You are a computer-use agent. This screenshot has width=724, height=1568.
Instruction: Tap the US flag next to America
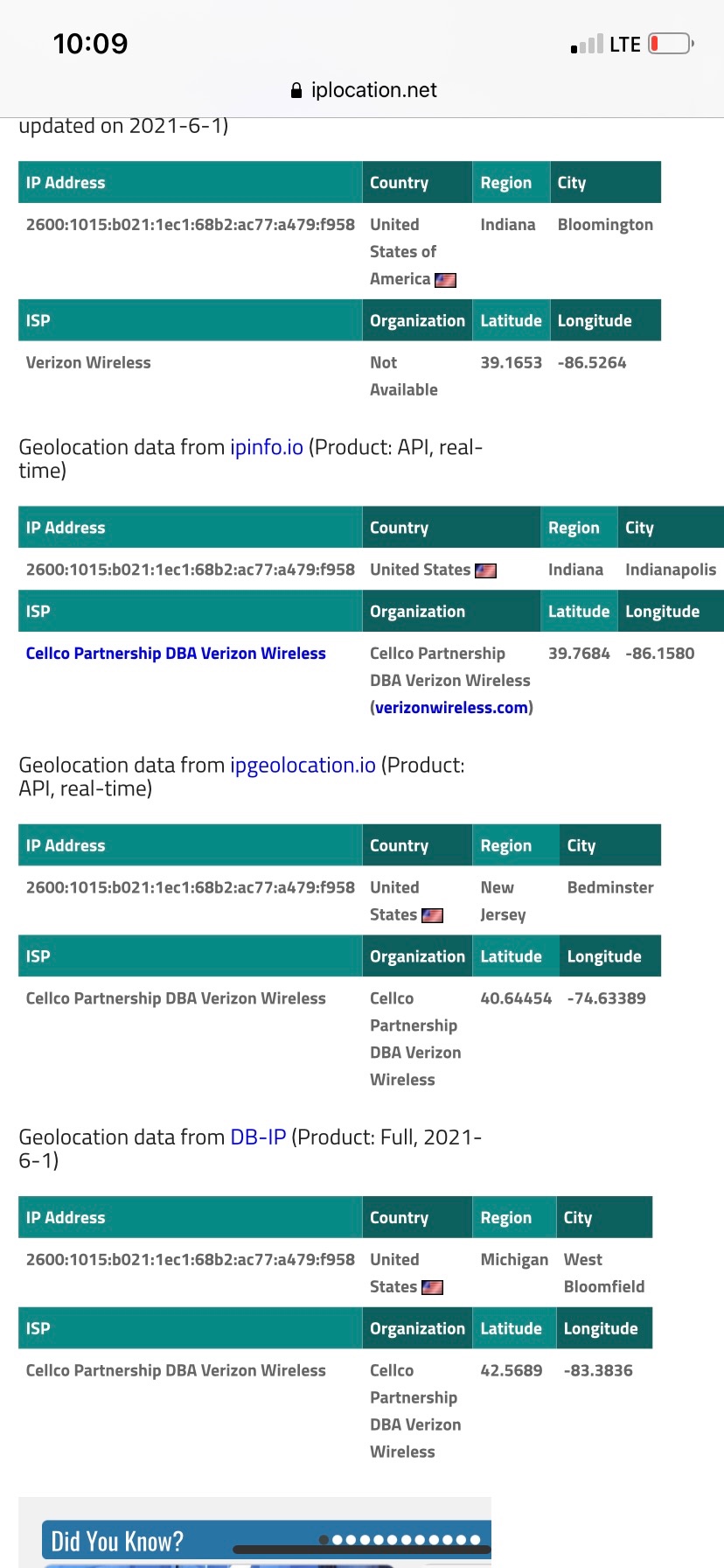pyautogui.click(x=446, y=280)
